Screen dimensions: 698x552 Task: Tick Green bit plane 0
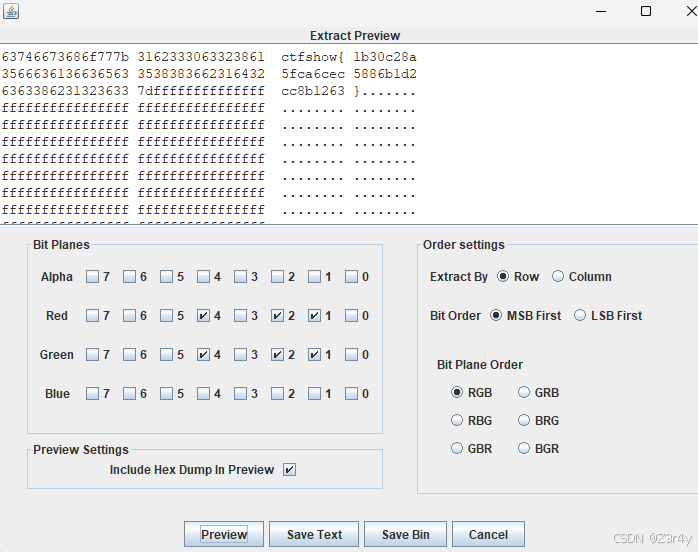(351, 355)
